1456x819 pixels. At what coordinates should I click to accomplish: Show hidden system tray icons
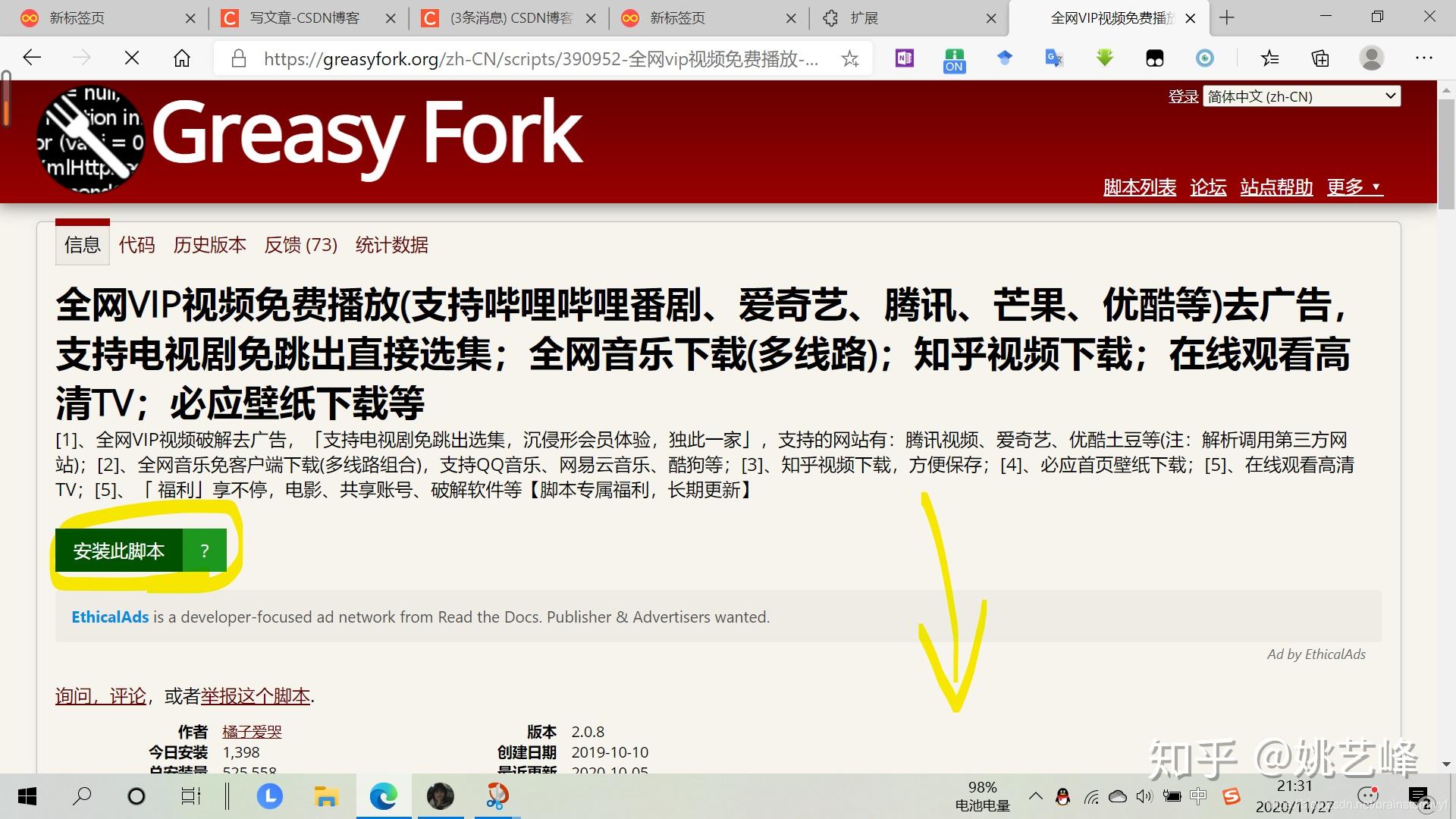click(1035, 796)
